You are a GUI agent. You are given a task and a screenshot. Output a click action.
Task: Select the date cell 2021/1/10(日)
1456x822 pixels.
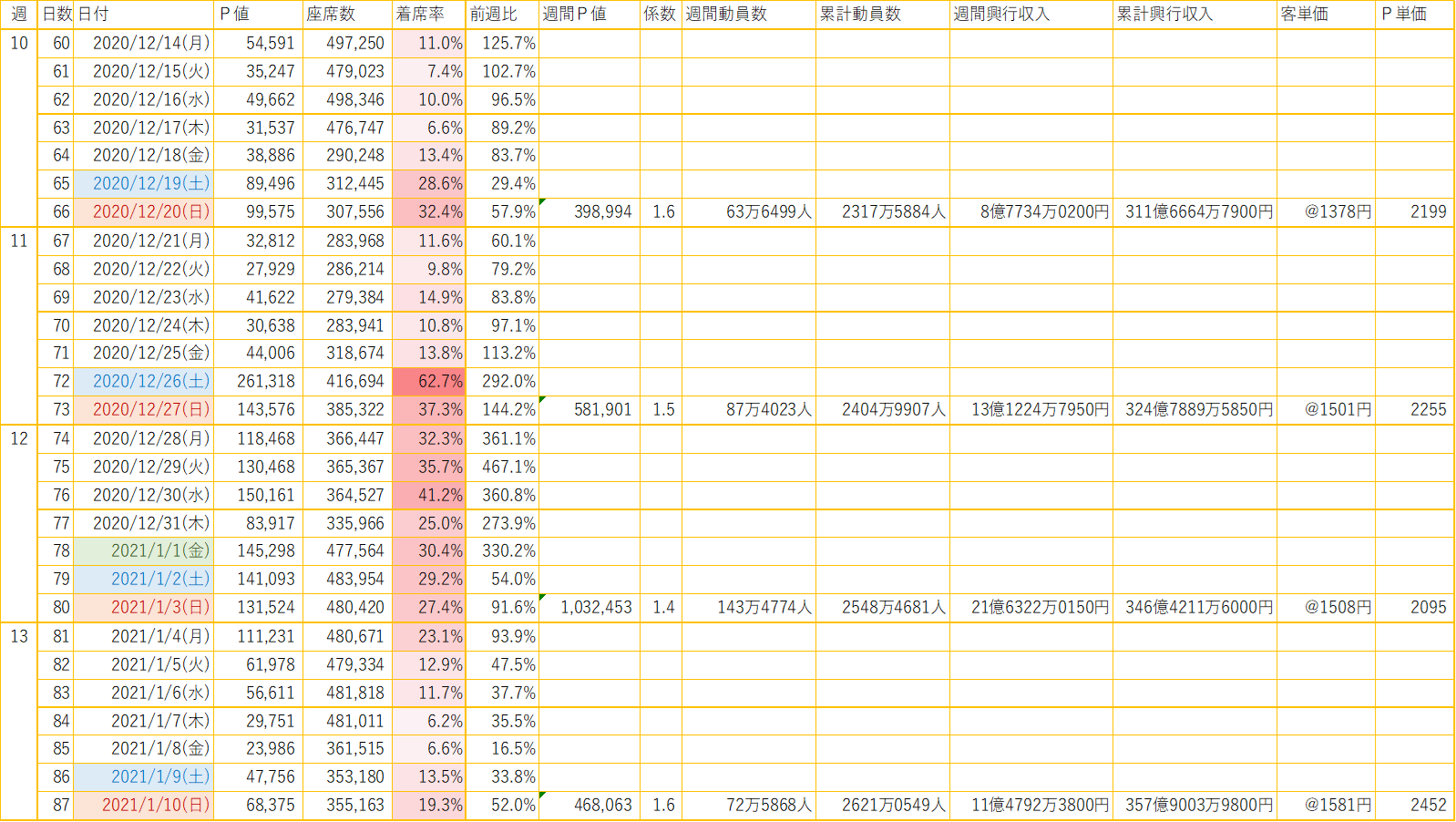[x=143, y=806]
